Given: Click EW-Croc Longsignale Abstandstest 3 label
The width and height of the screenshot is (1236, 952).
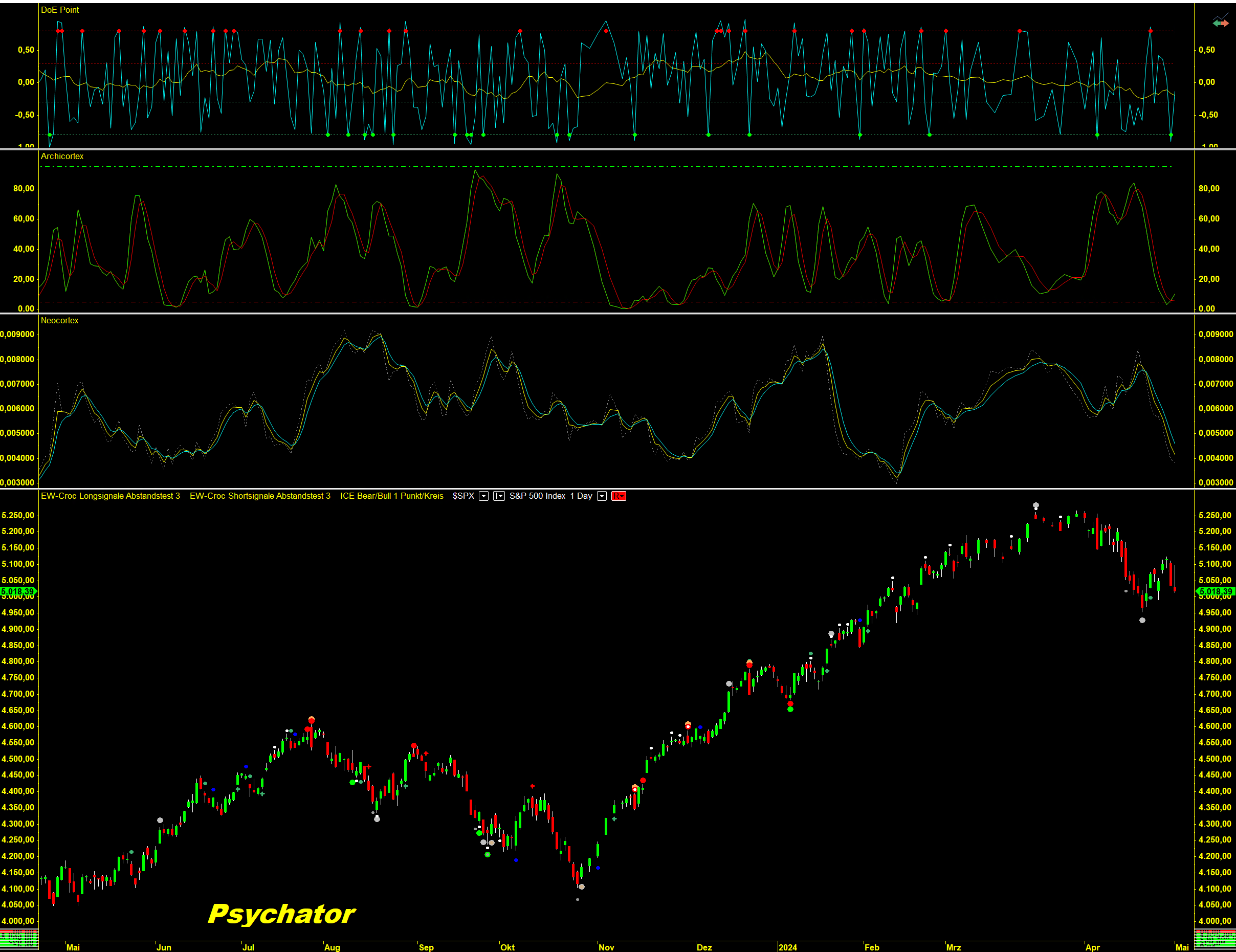Looking at the screenshot, I should (x=111, y=496).
